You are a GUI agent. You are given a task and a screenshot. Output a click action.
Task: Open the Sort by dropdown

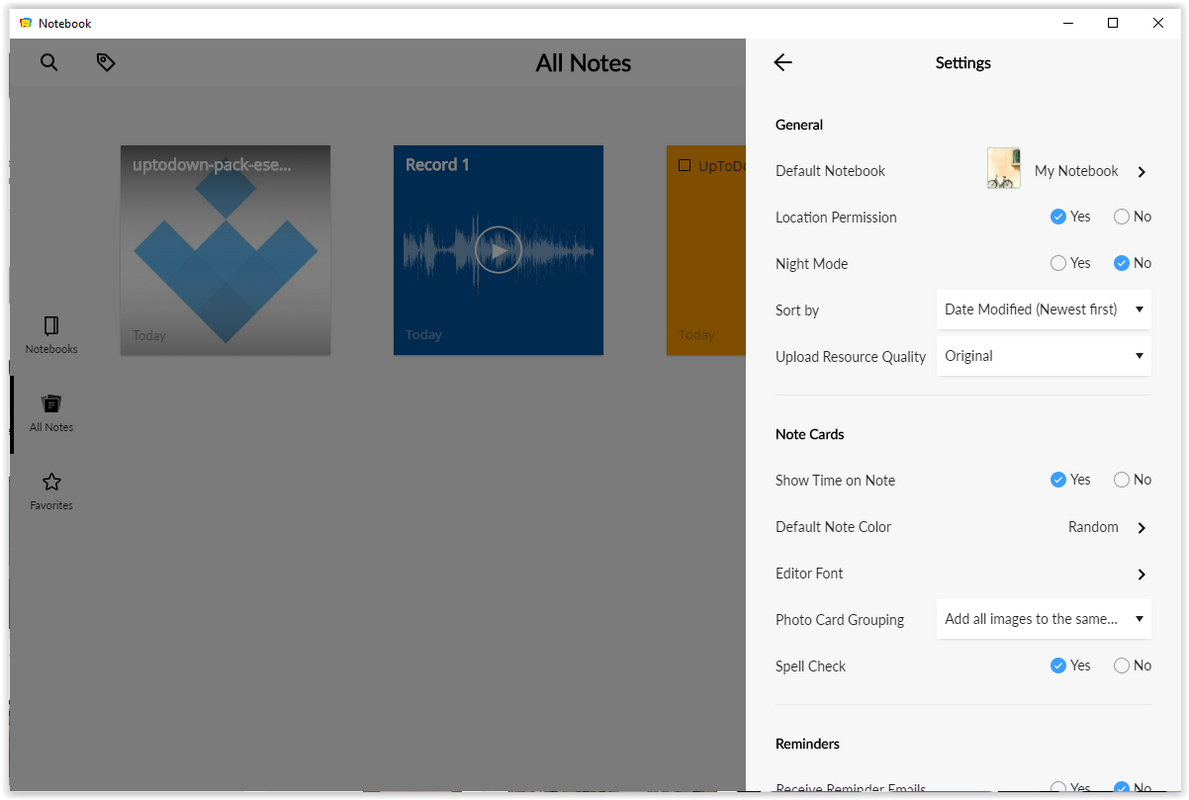coord(1043,309)
